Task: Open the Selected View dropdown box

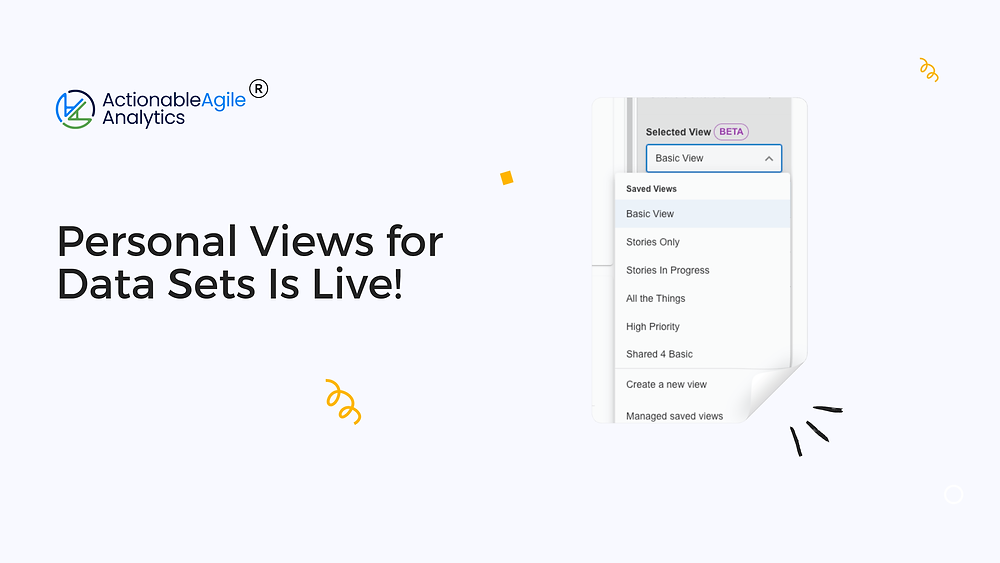Action: [712, 159]
